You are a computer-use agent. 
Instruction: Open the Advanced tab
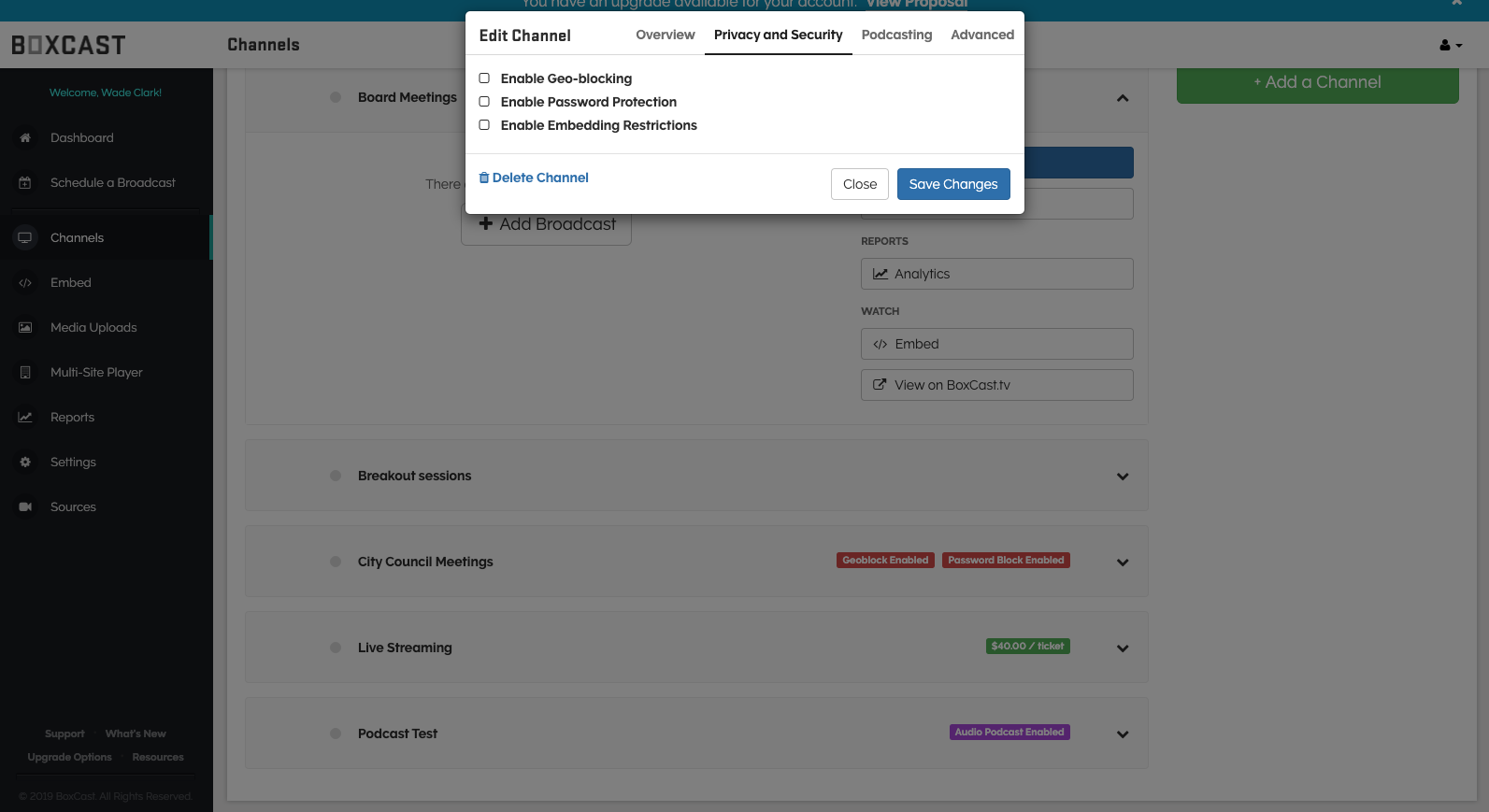coord(981,35)
